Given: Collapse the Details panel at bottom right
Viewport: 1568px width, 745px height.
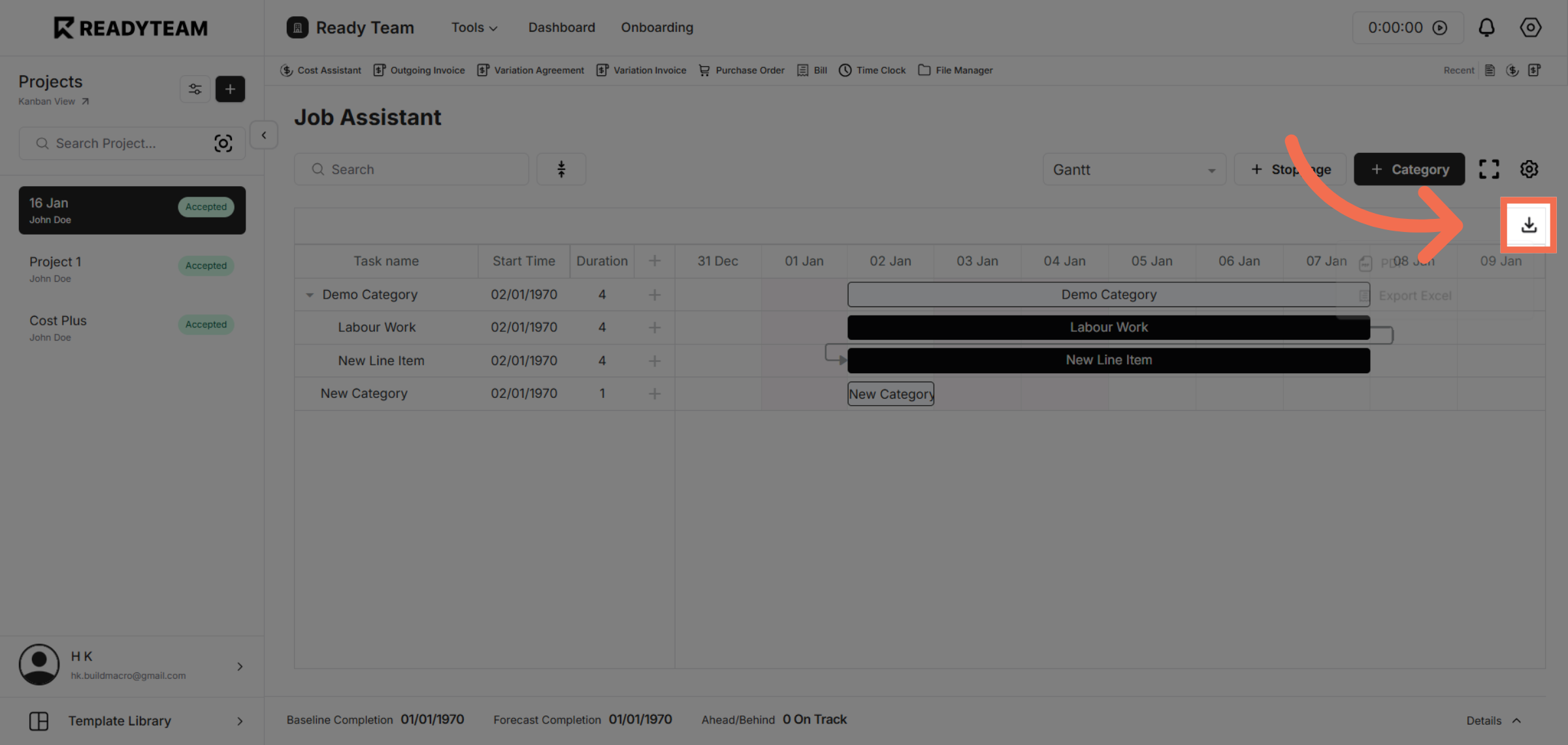Looking at the screenshot, I should 1494,720.
